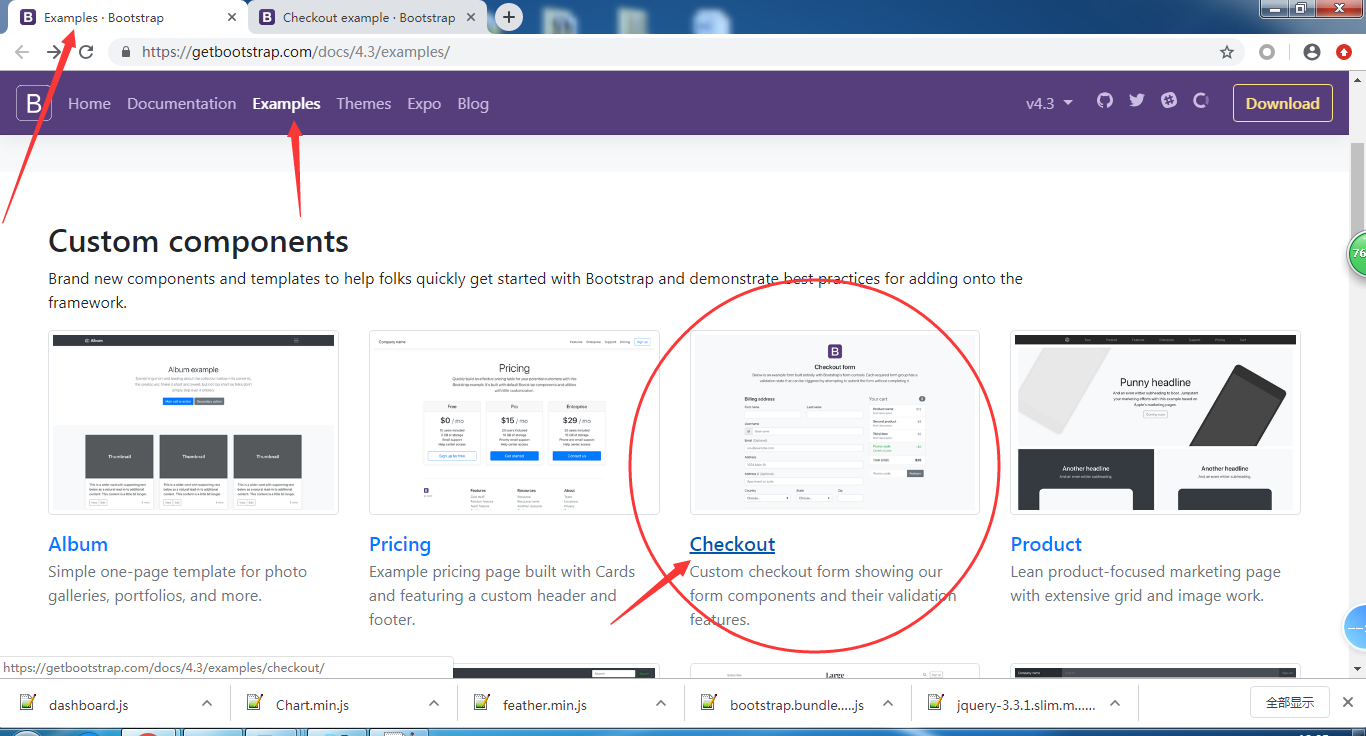Screen dimensions: 1366x736
Task: Open the Pricing example link
Action: point(400,544)
